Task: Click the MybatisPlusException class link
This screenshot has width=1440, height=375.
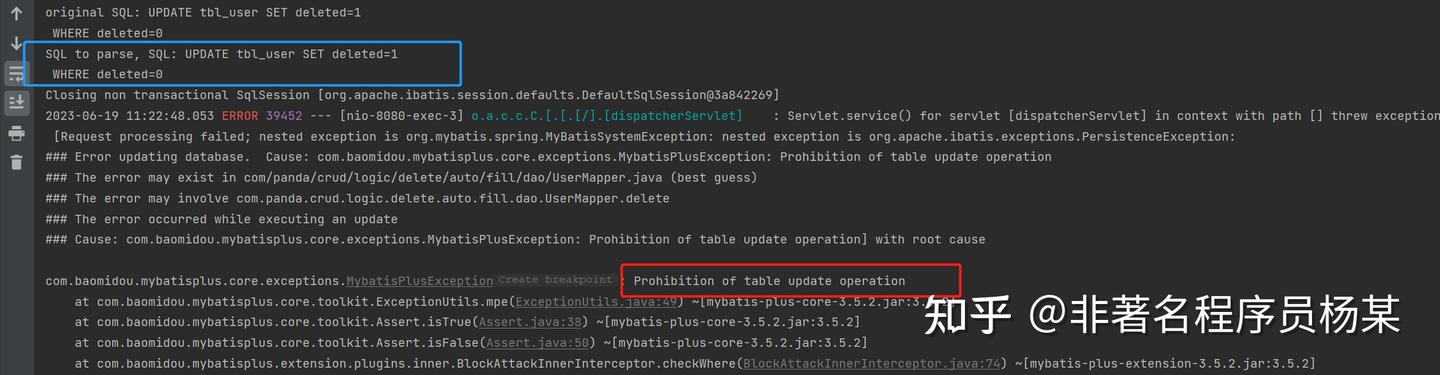Action: (420, 281)
